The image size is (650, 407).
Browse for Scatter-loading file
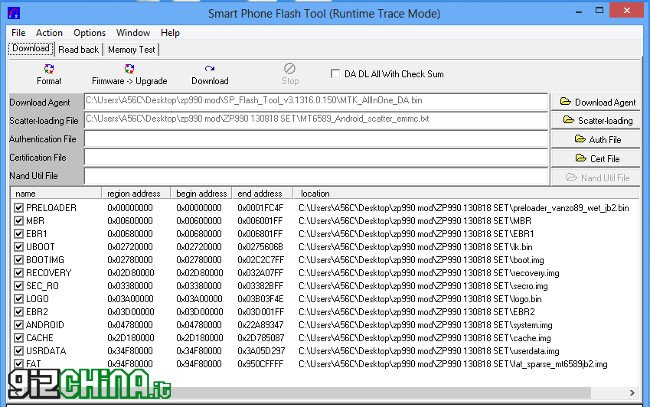point(596,121)
